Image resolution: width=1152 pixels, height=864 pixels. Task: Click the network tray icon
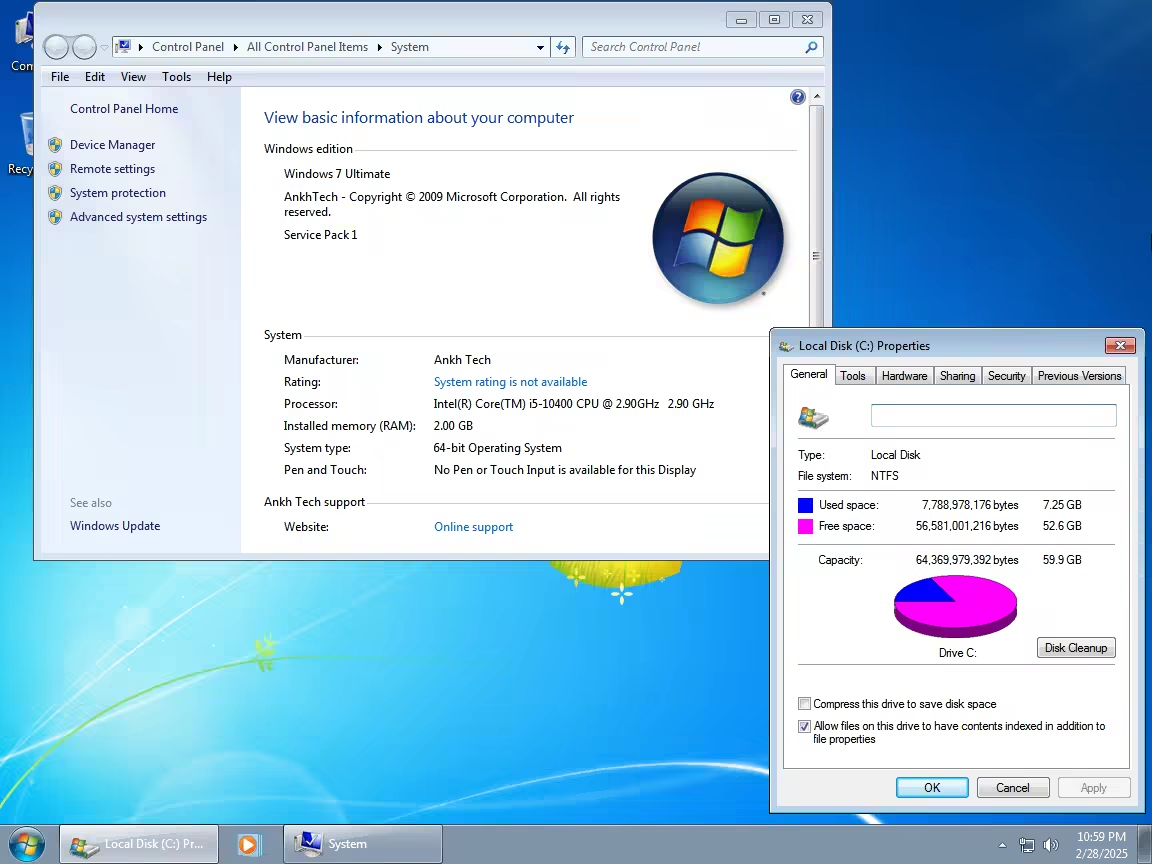pyautogui.click(x=1026, y=846)
